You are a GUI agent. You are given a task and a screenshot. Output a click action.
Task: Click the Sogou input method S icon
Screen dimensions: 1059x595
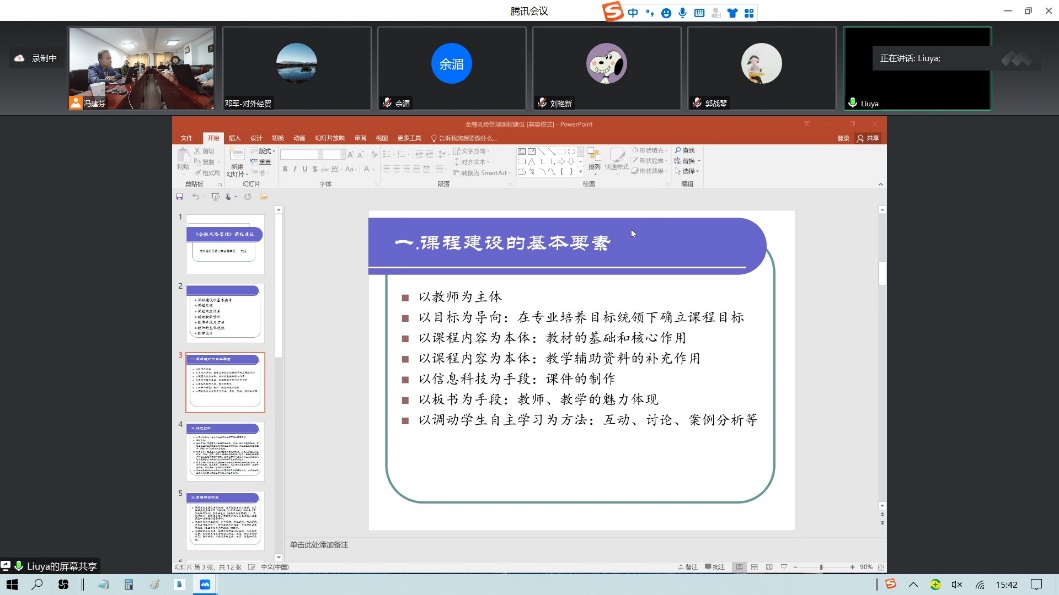pyautogui.click(x=613, y=12)
